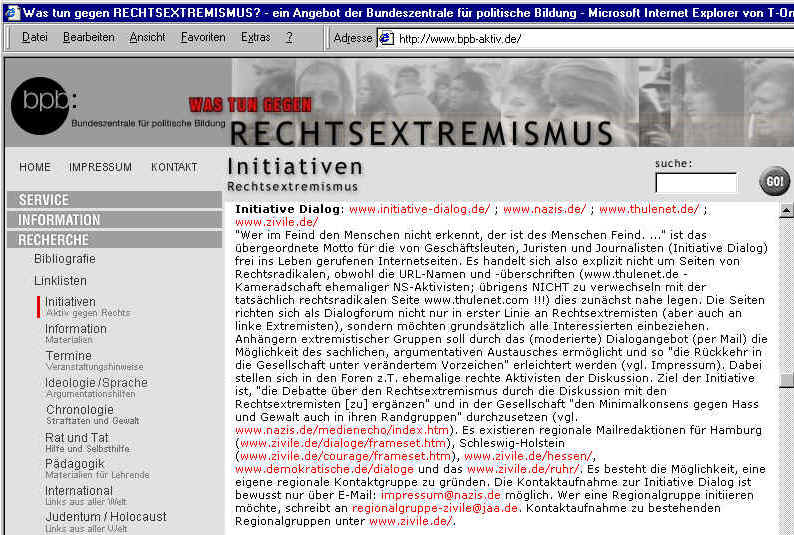Open www.nazis.de/ link in heading
Viewport: 794px width, 535px height.
(x=544, y=209)
